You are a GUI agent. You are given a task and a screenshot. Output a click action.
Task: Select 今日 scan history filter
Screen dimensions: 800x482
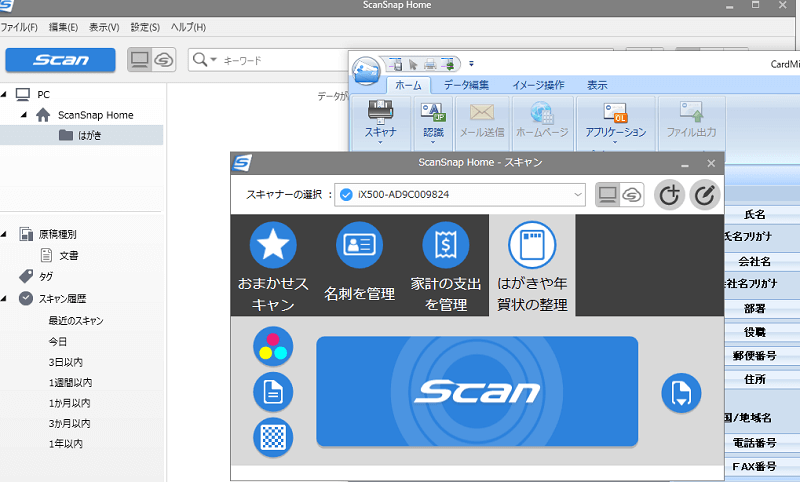point(58,342)
